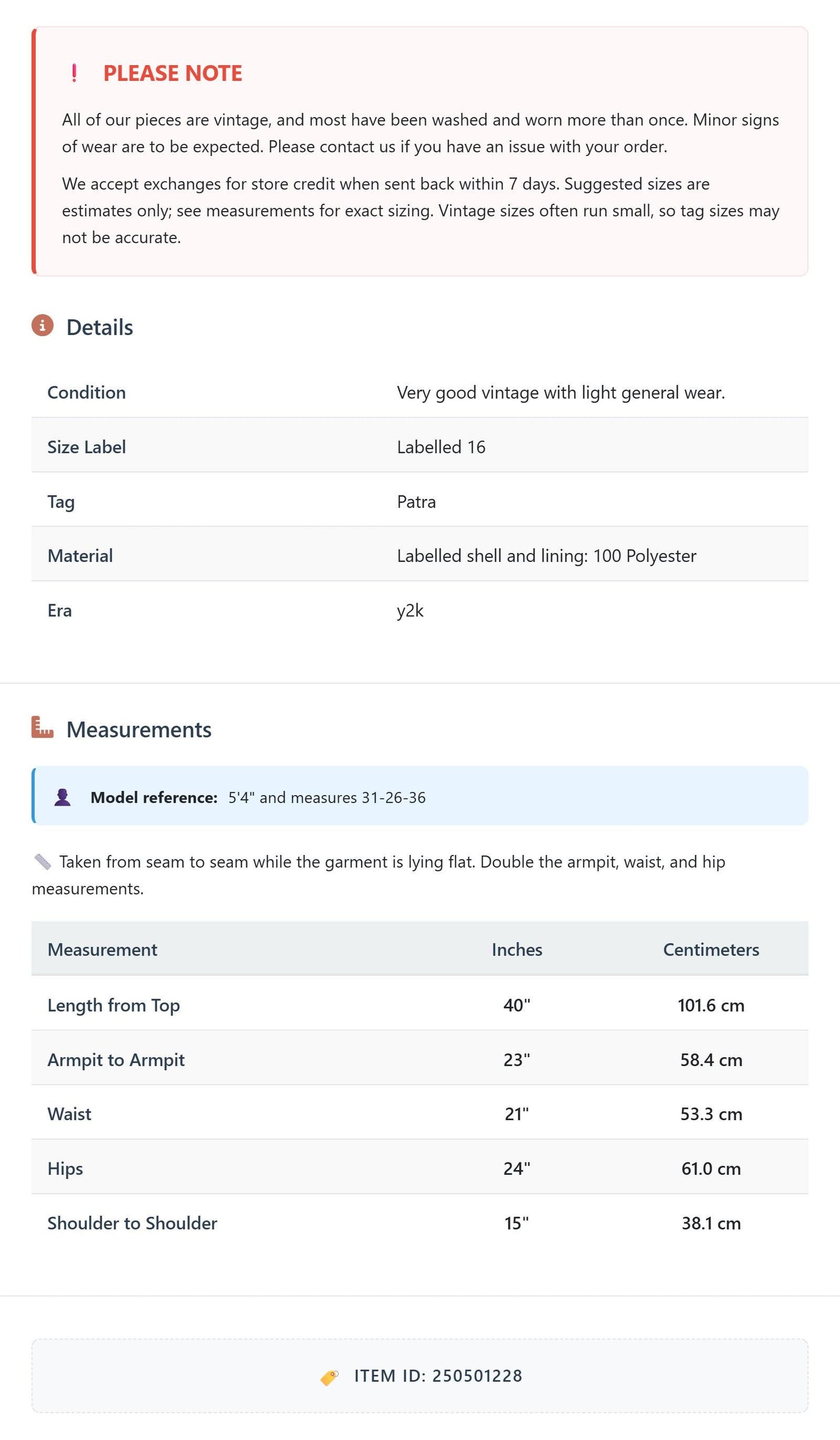
Task: Click the Details section heading
Action: 99,327
